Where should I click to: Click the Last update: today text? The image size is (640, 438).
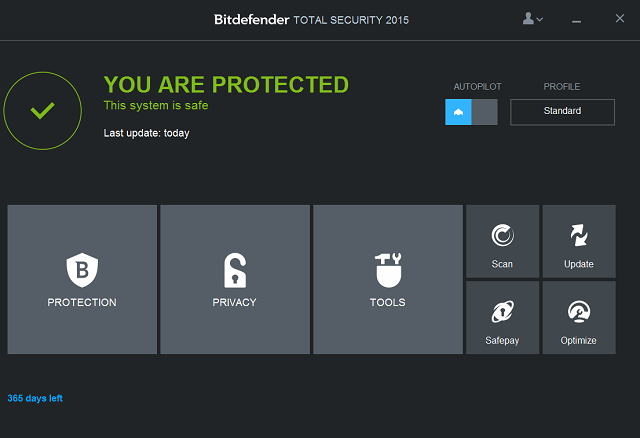pyautogui.click(x=147, y=133)
